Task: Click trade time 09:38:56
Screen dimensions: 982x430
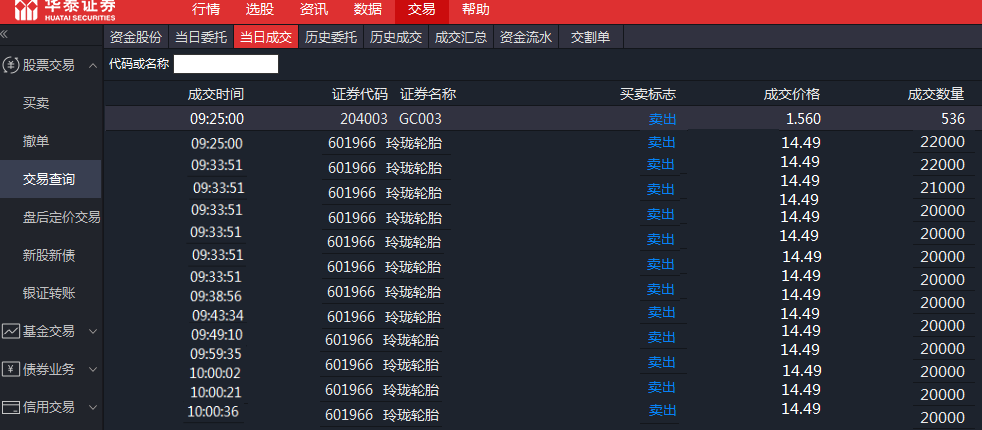Action: click(216, 296)
